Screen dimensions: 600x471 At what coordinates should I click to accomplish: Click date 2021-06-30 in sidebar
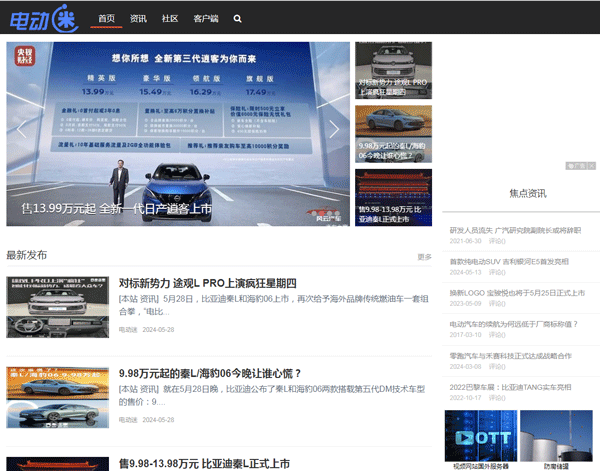pos(465,241)
